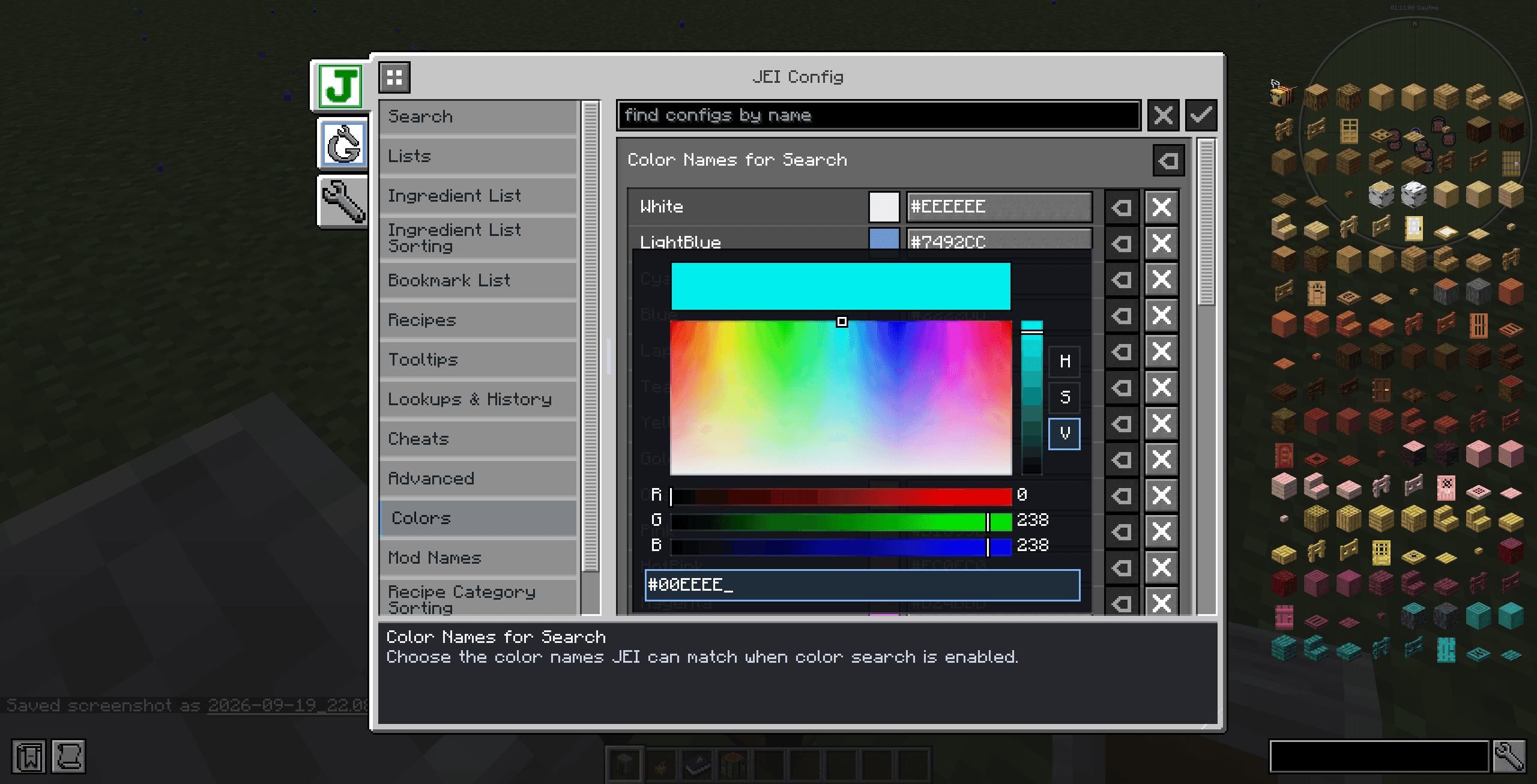Viewport: 1537px width, 784px height.
Task: Open the saved screenshot file link
Action: [x=288, y=705]
